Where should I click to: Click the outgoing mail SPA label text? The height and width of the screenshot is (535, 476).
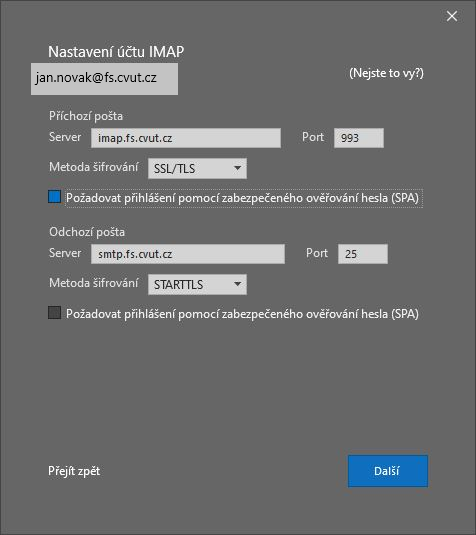(x=242, y=314)
